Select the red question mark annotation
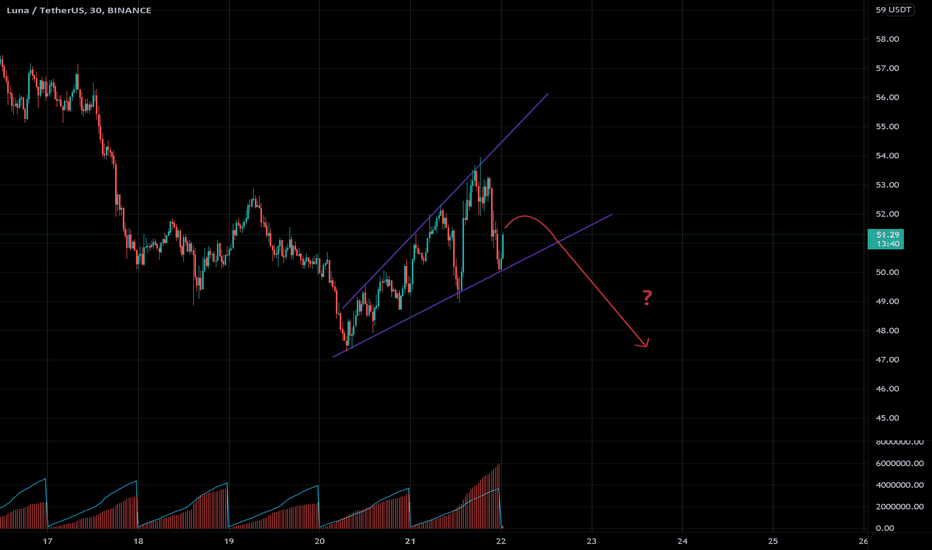The image size is (932, 550). point(647,297)
